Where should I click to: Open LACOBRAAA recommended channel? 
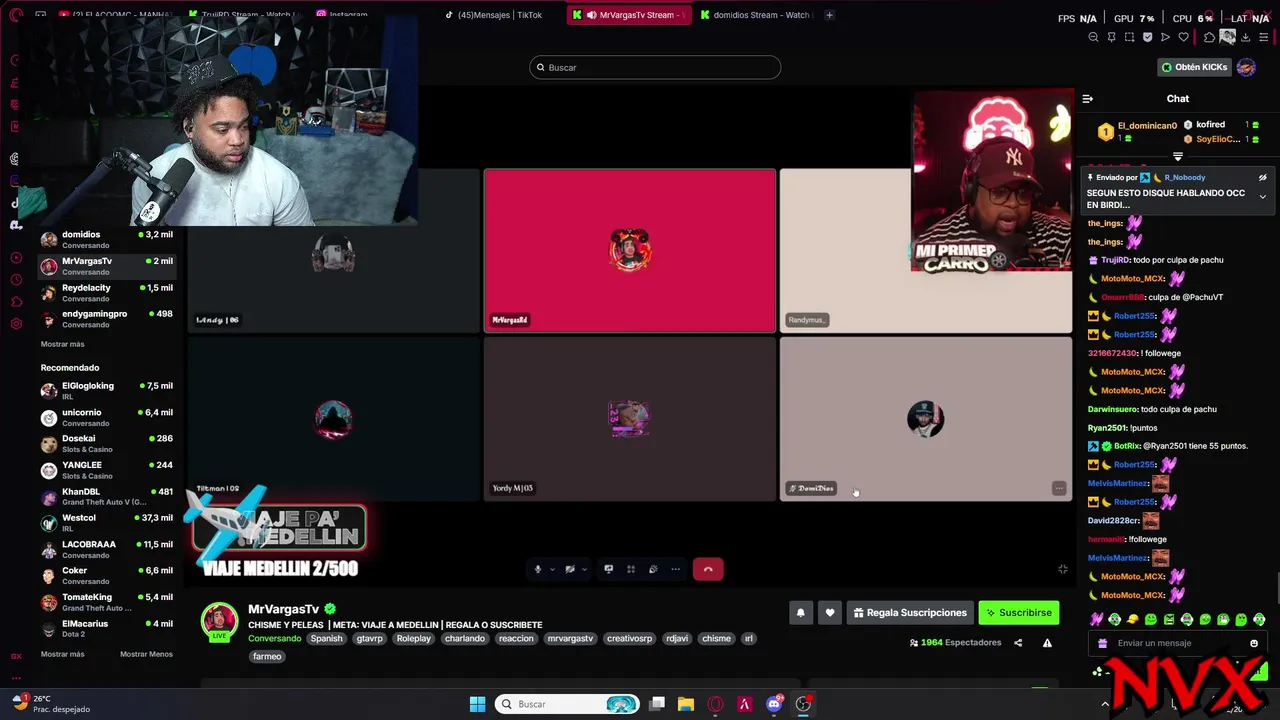coord(107,549)
